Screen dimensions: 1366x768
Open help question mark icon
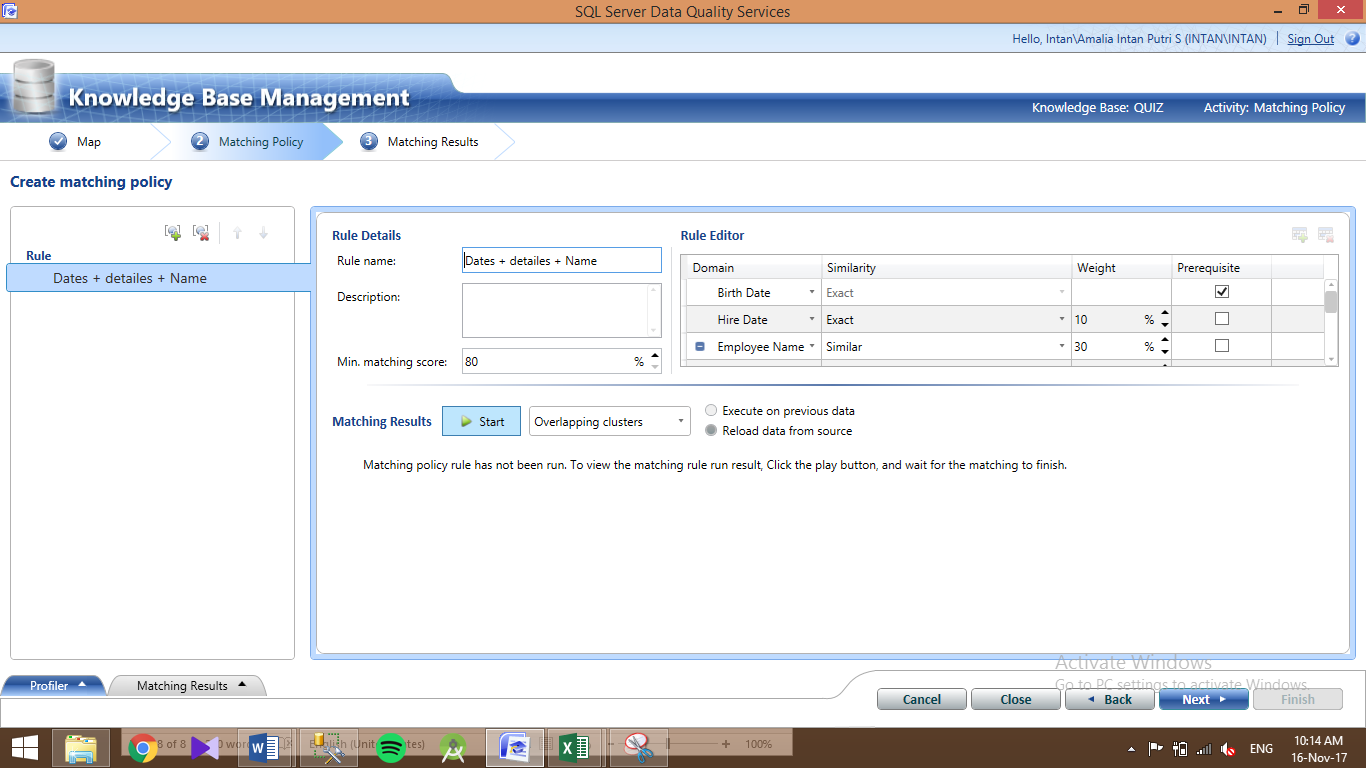pyautogui.click(x=1352, y=39)
